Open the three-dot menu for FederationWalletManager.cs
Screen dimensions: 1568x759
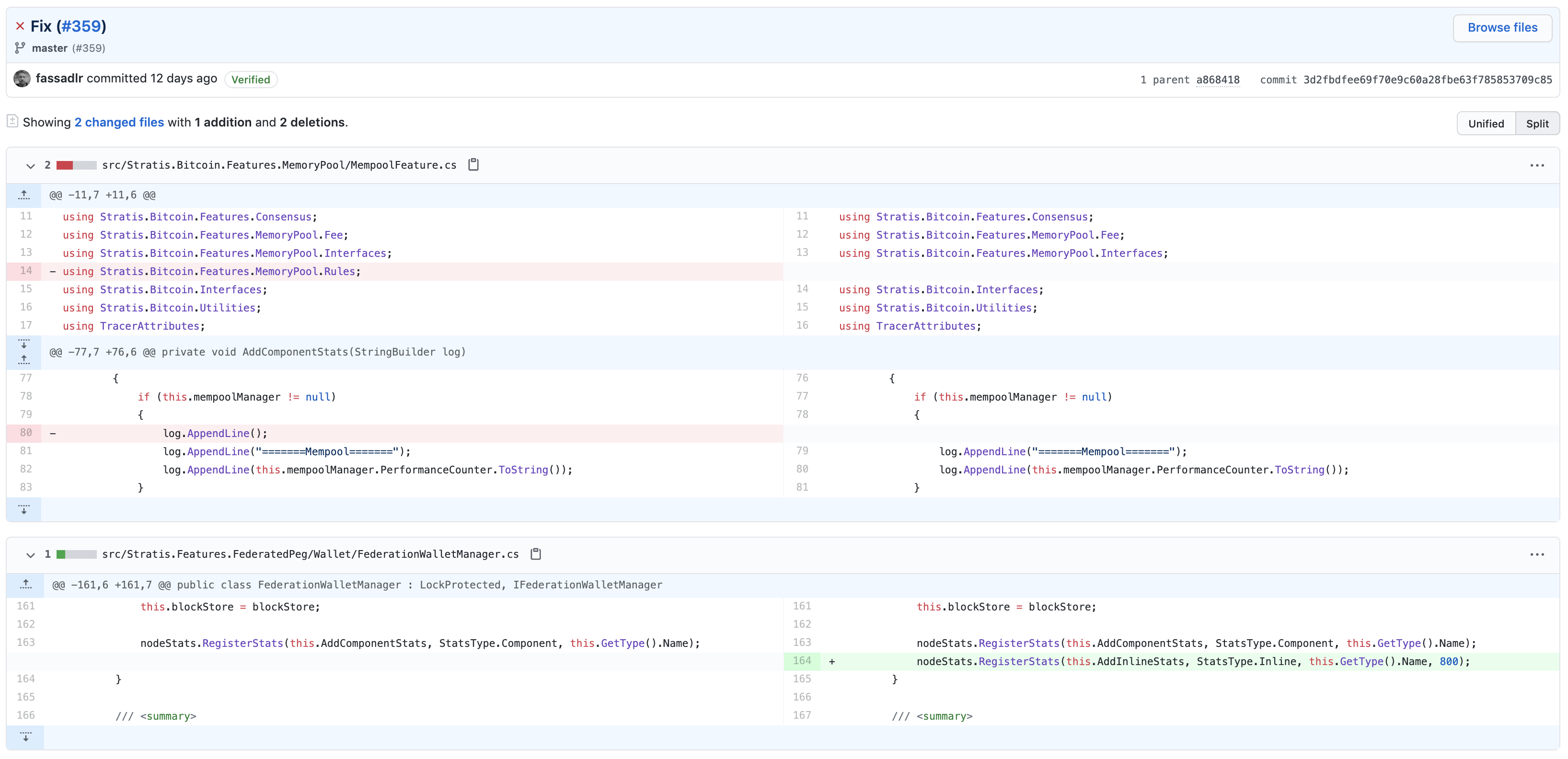[x=1536, y=554]
